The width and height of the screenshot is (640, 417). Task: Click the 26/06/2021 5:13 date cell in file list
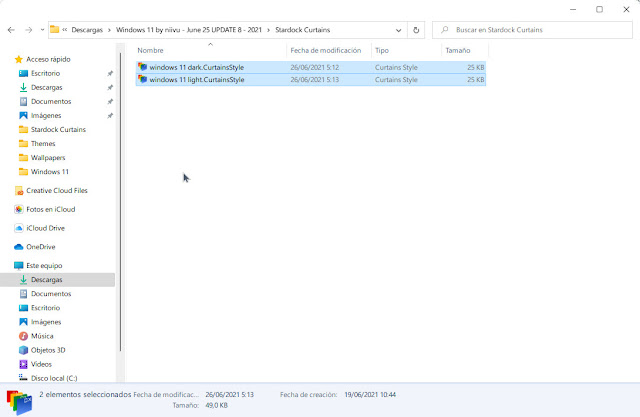[315, 80]
